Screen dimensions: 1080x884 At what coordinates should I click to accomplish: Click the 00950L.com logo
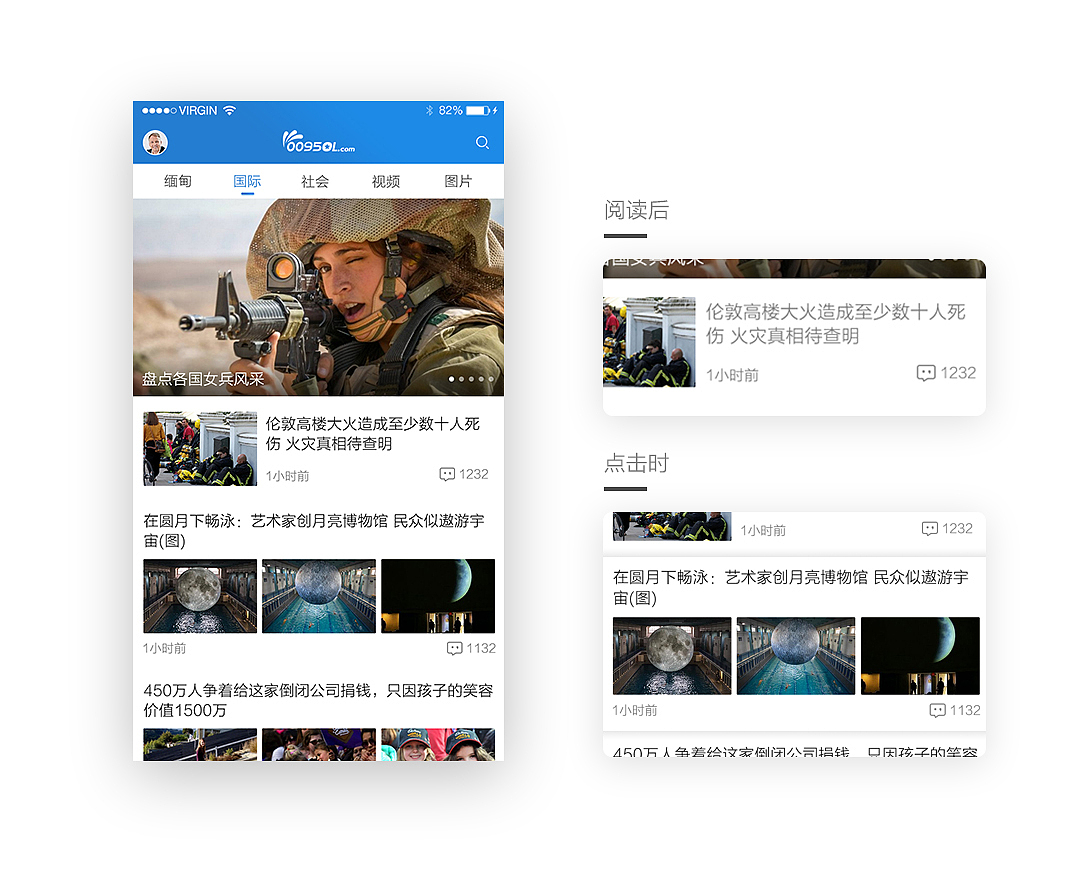click(x=317, y=141)
